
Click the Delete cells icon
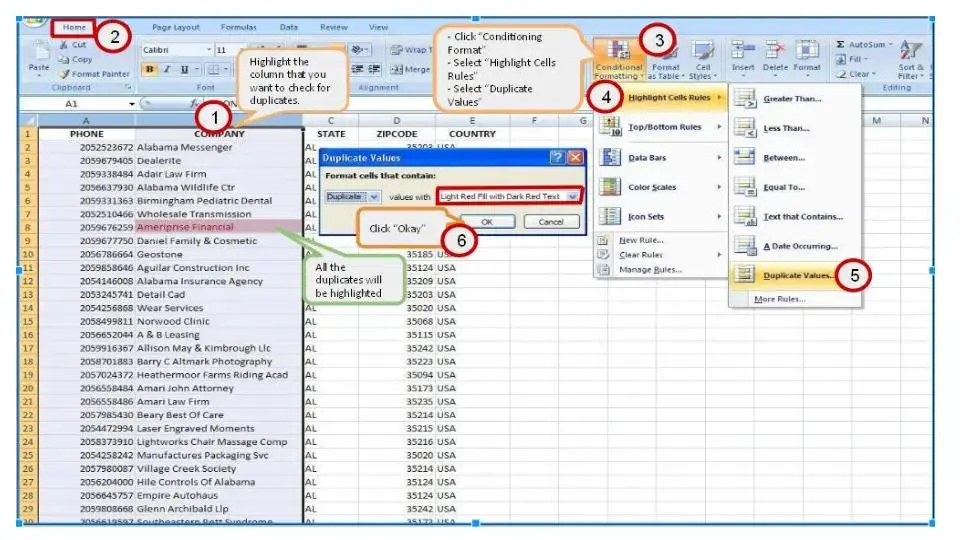click(x=775, y=52)
